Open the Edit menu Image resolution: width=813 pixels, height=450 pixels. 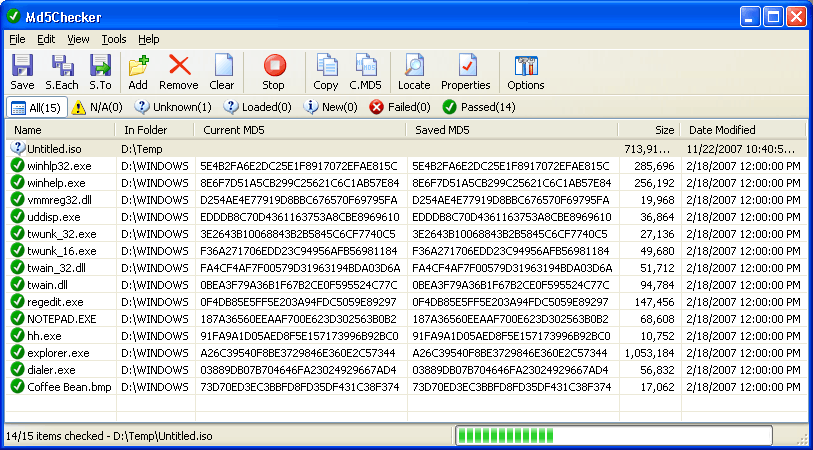(x=46, y=39)
